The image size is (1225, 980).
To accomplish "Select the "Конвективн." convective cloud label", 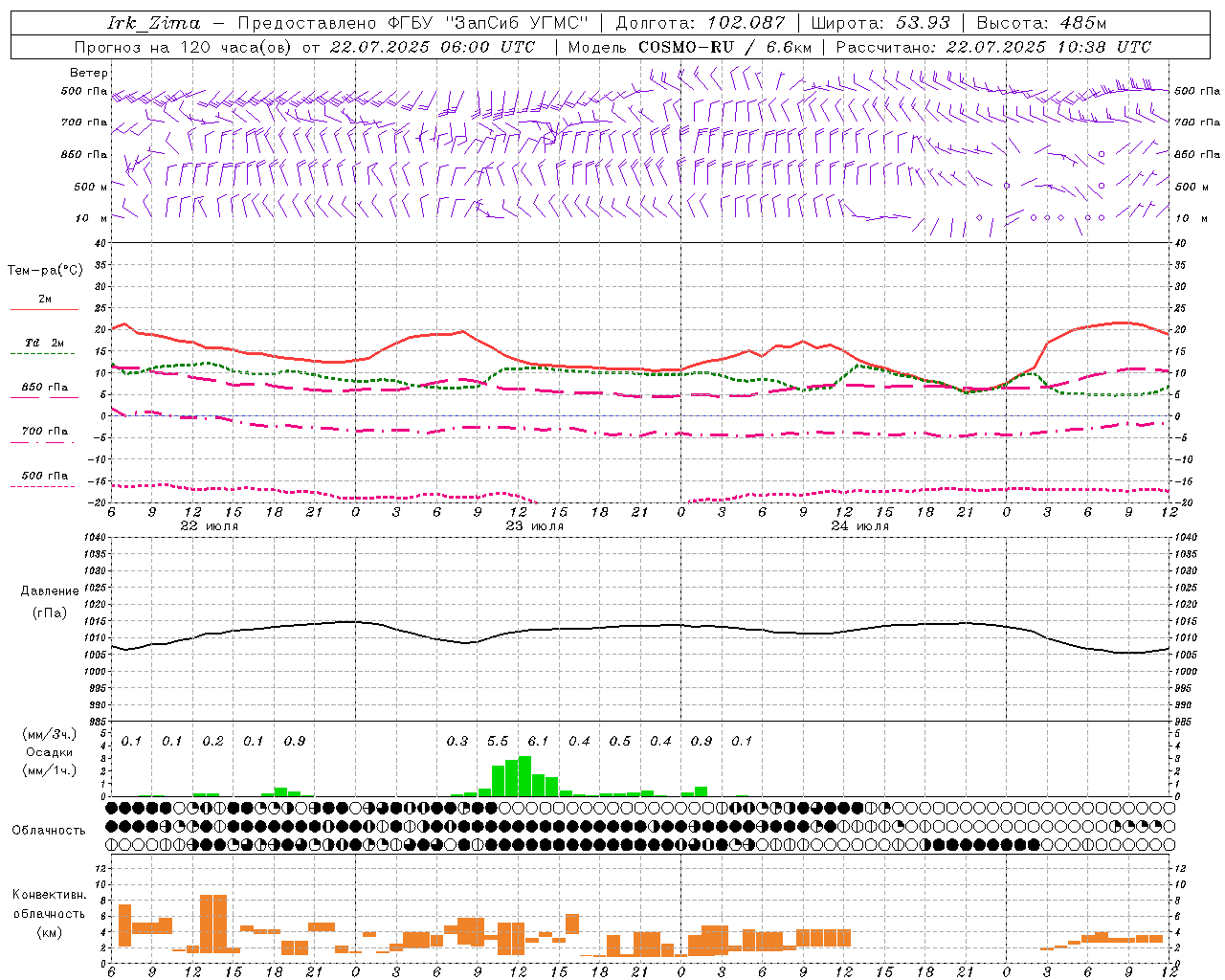I will click(x=49, y=895).
